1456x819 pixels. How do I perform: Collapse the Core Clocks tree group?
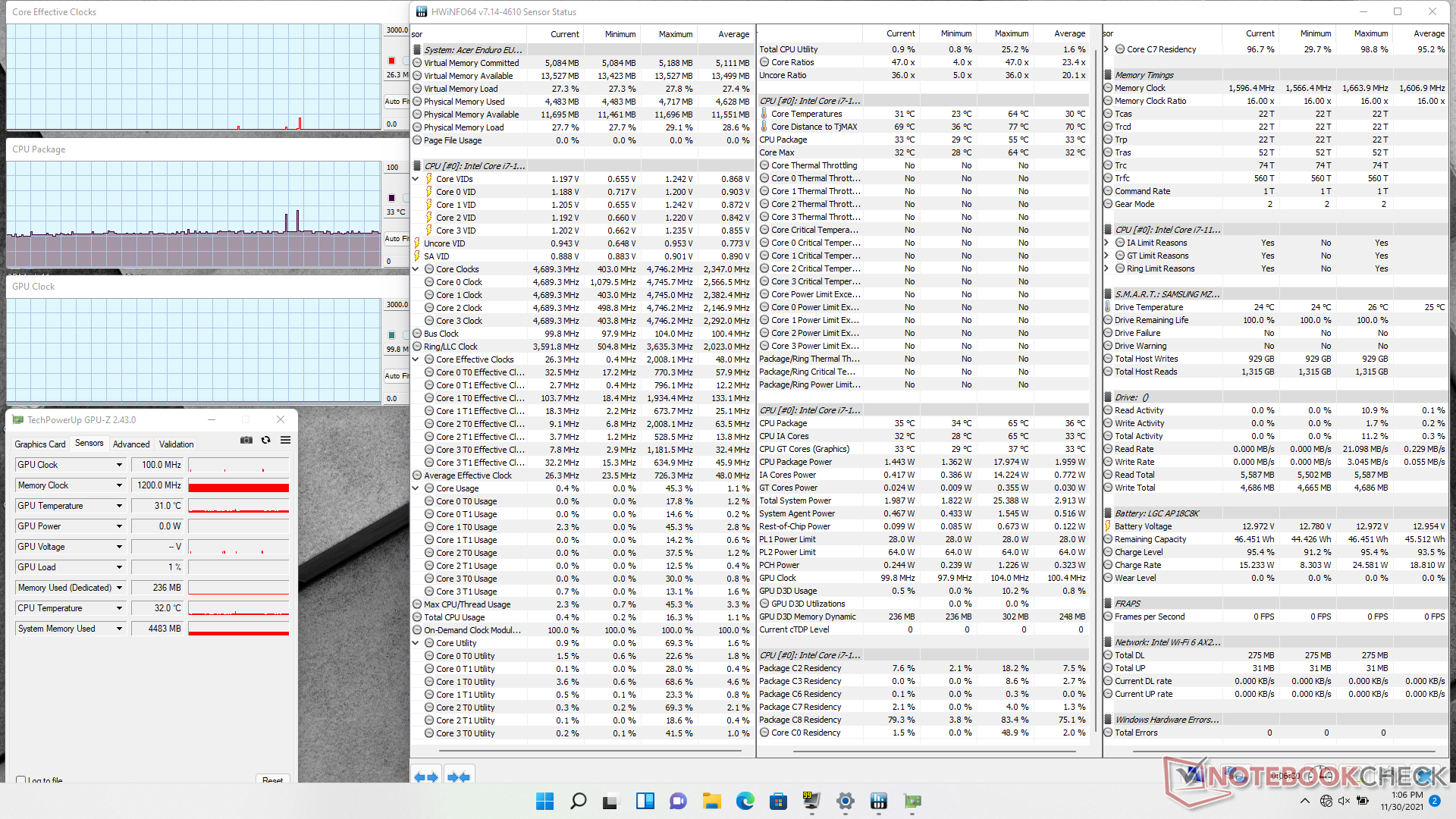416,269
